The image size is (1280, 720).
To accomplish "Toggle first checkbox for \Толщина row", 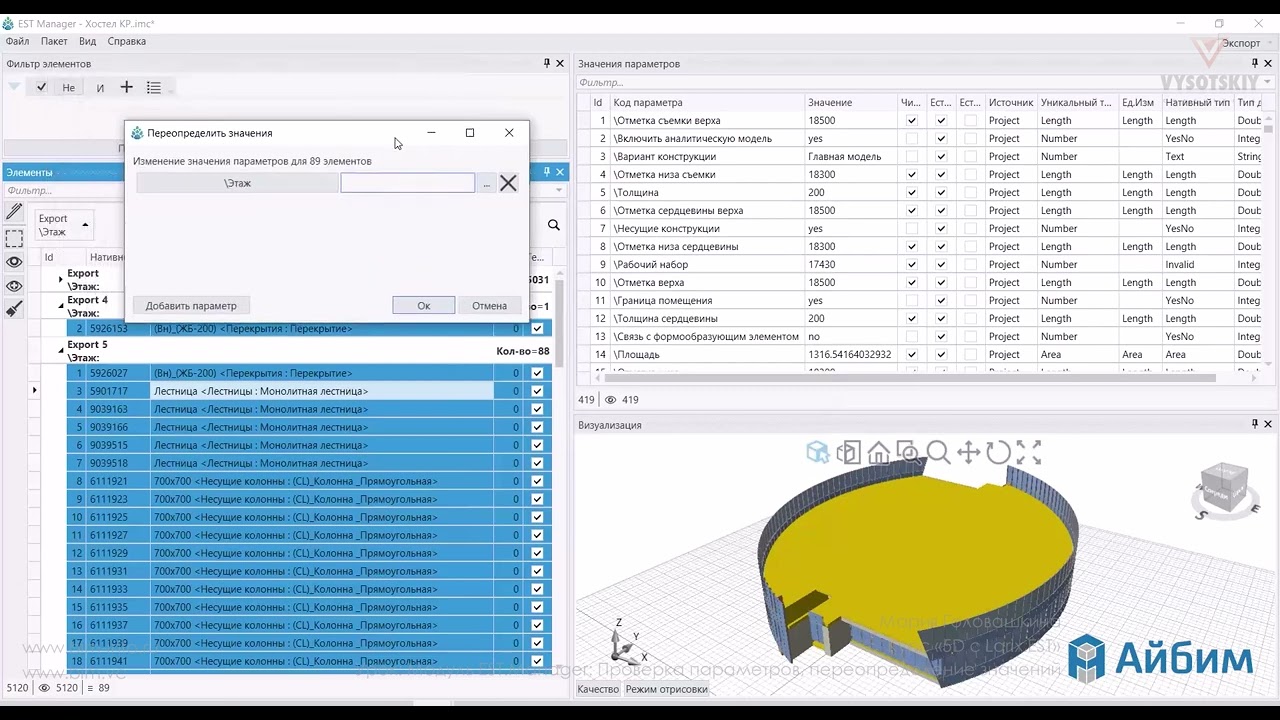I will coord(911,193).
